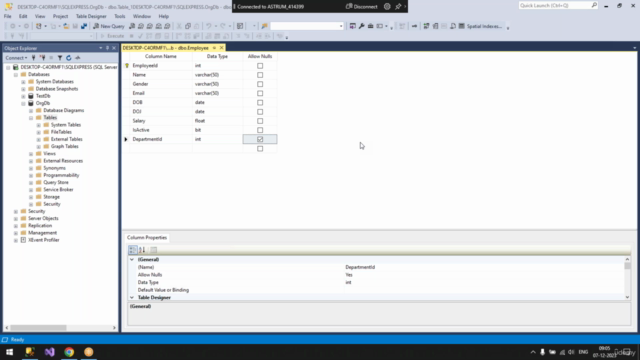Viewport: 640px width, 360px height.
Task: Click the Open File folder icon
Action: coord(66,26)
